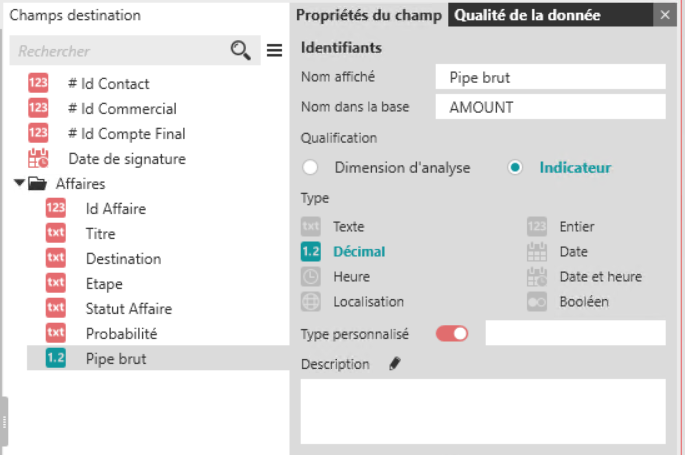Image resolution: width=685 pixels, height=455 pixels.
Task: Select the Date de signature field
Action: pyautogui.click(x=126, y=159)
